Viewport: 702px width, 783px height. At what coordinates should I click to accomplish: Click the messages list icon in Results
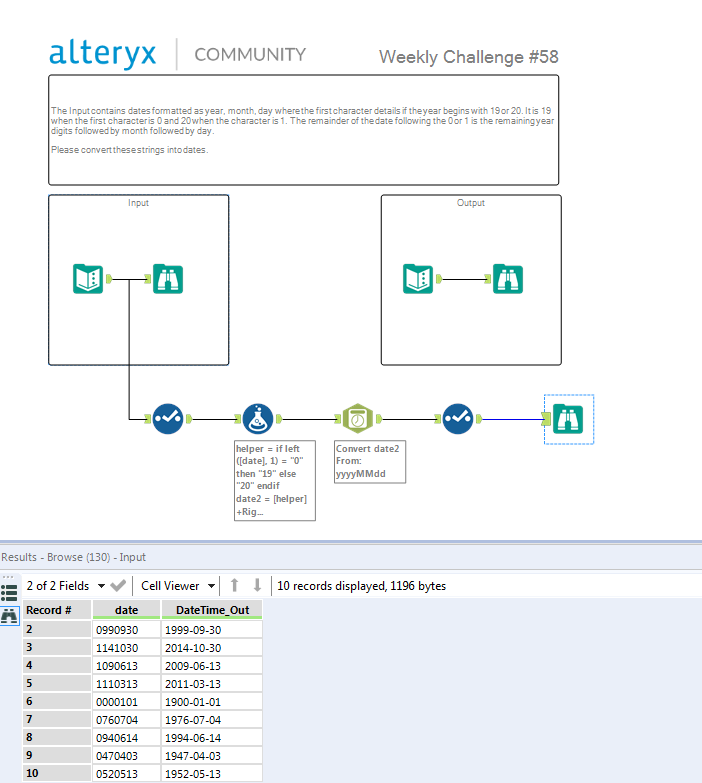tap(9, 593)
